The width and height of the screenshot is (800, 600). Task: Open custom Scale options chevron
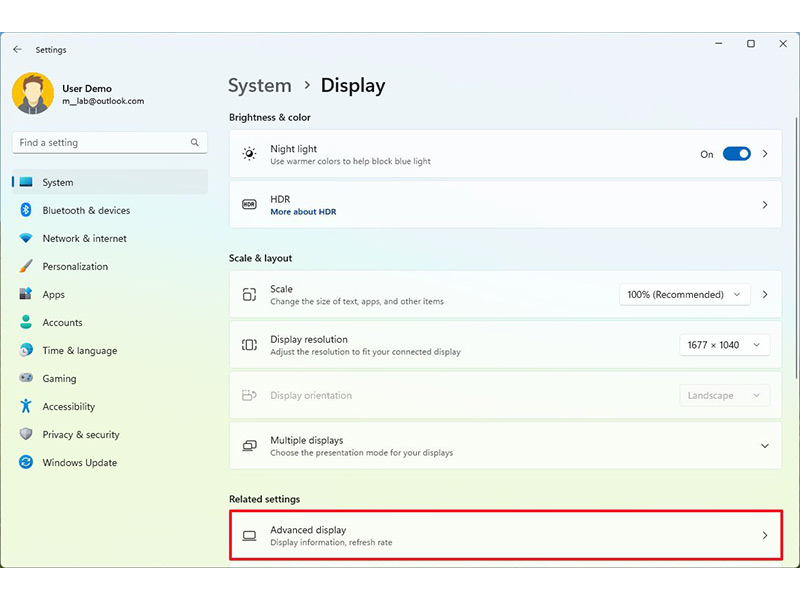(765, 294)
